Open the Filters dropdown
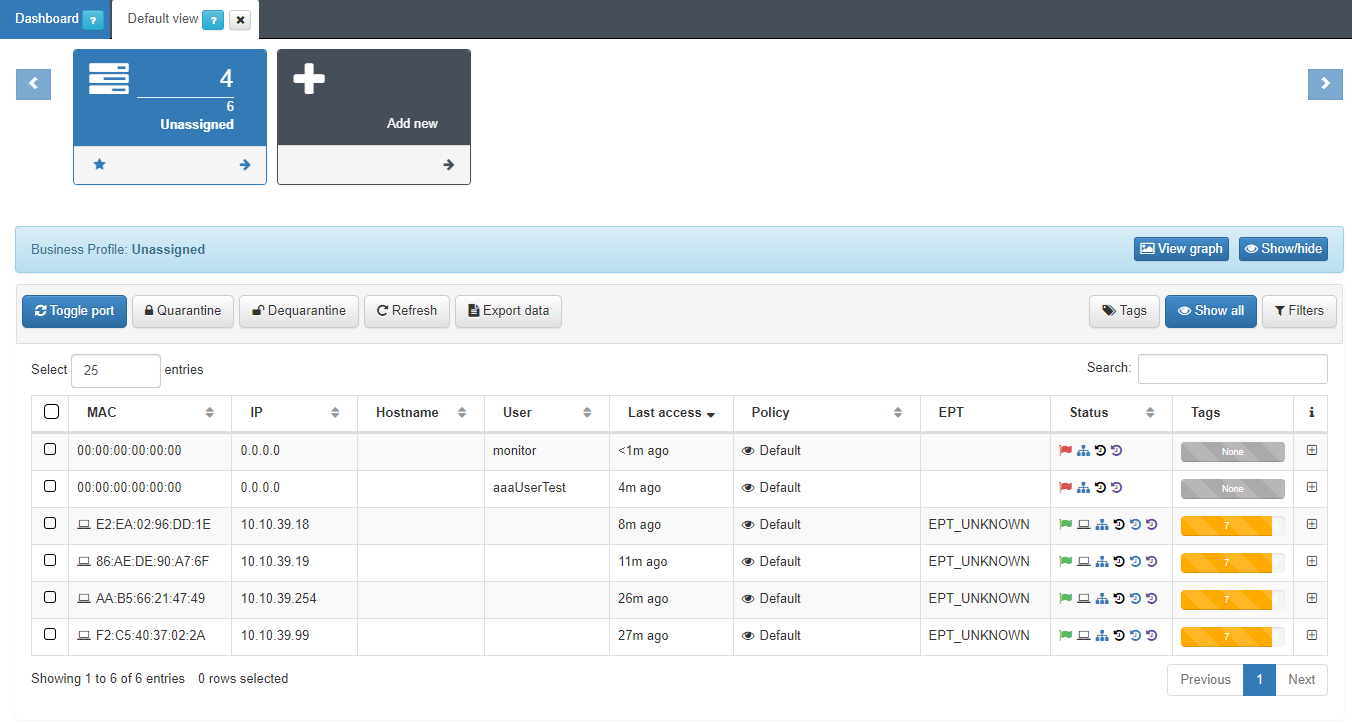 click(1299, 311)
